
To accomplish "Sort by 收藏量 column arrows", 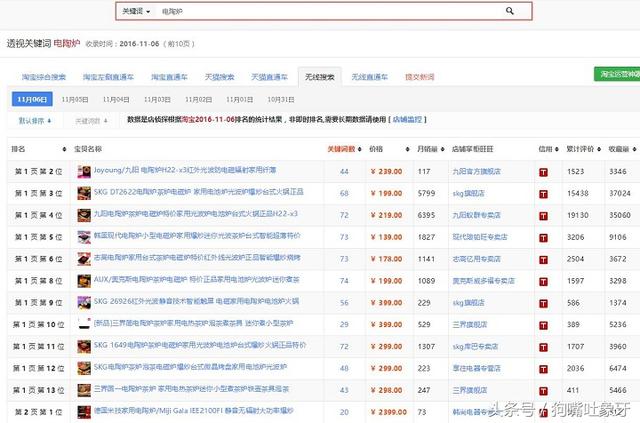I will click(634, 149).
